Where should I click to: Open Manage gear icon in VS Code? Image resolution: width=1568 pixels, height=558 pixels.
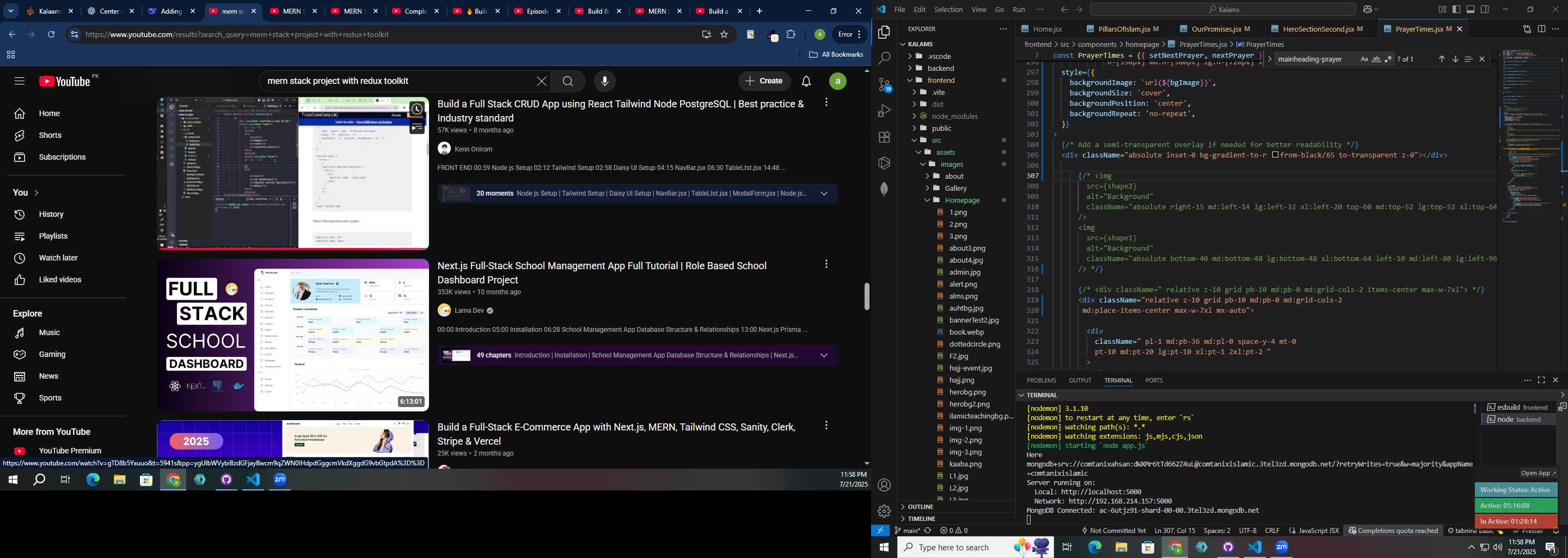[884, 511]
